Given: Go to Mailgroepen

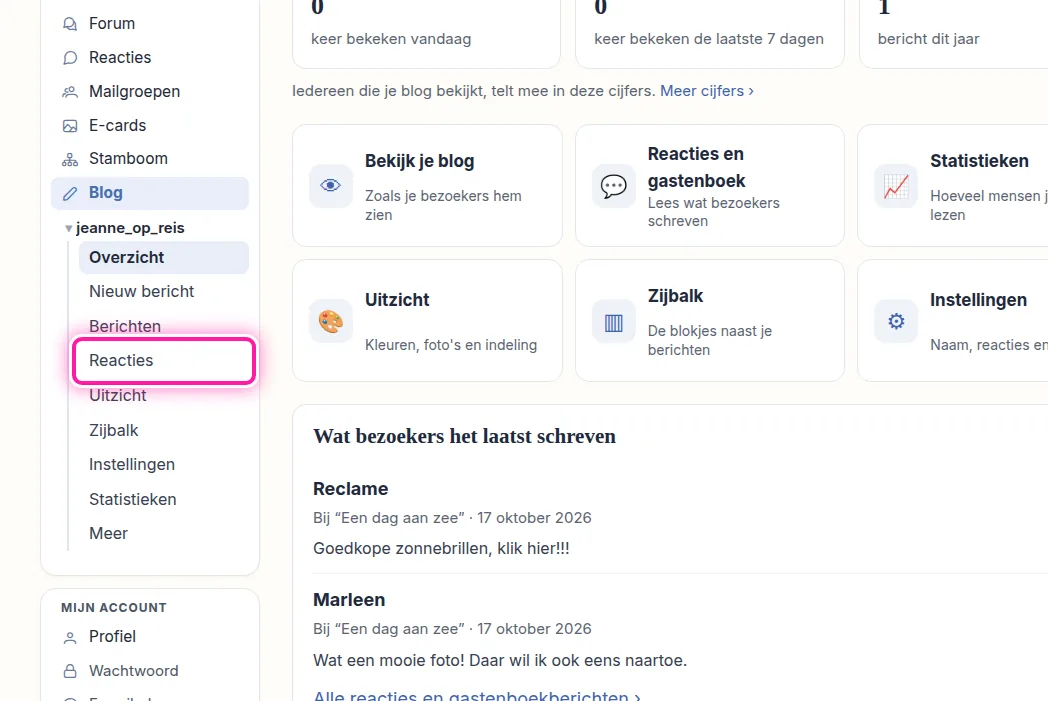Looking at the screenshot, I should pos(134,92).
